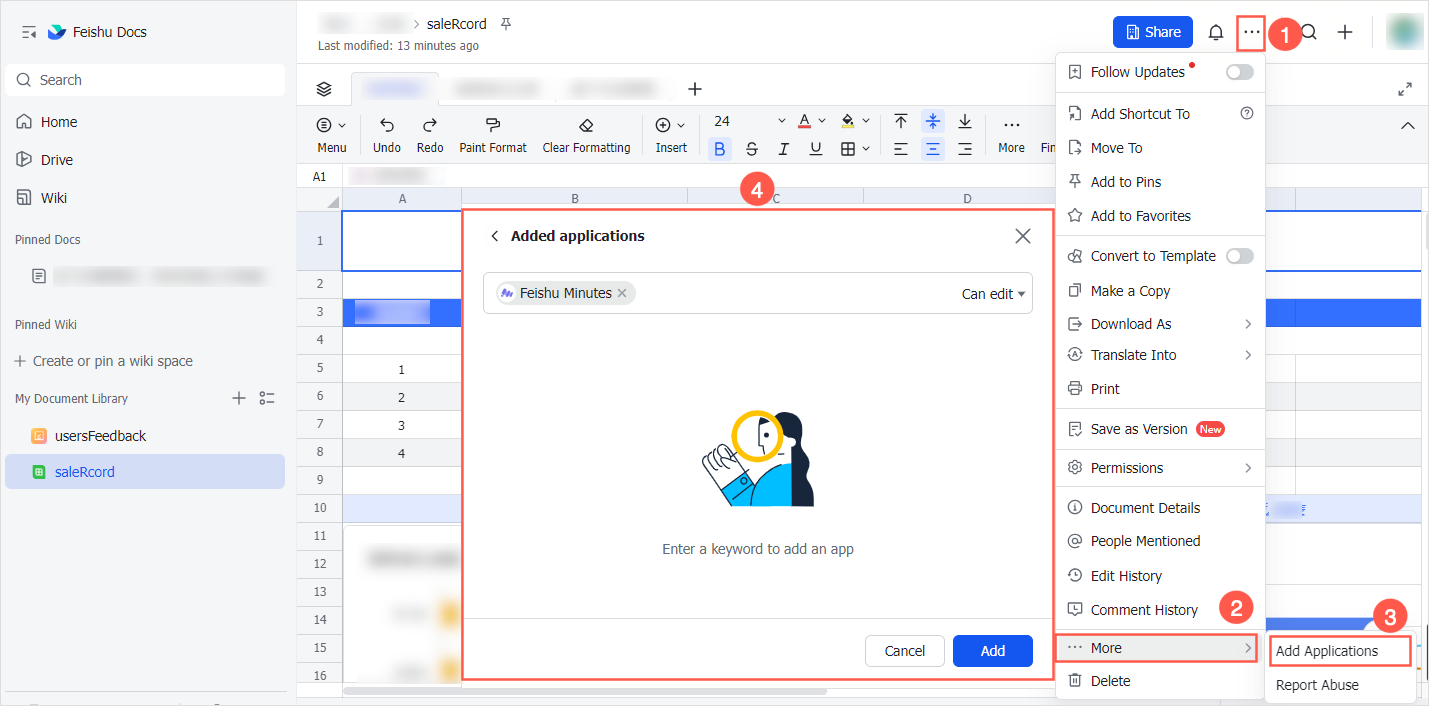Click the fullscreen expand icon

point(1405,89)
